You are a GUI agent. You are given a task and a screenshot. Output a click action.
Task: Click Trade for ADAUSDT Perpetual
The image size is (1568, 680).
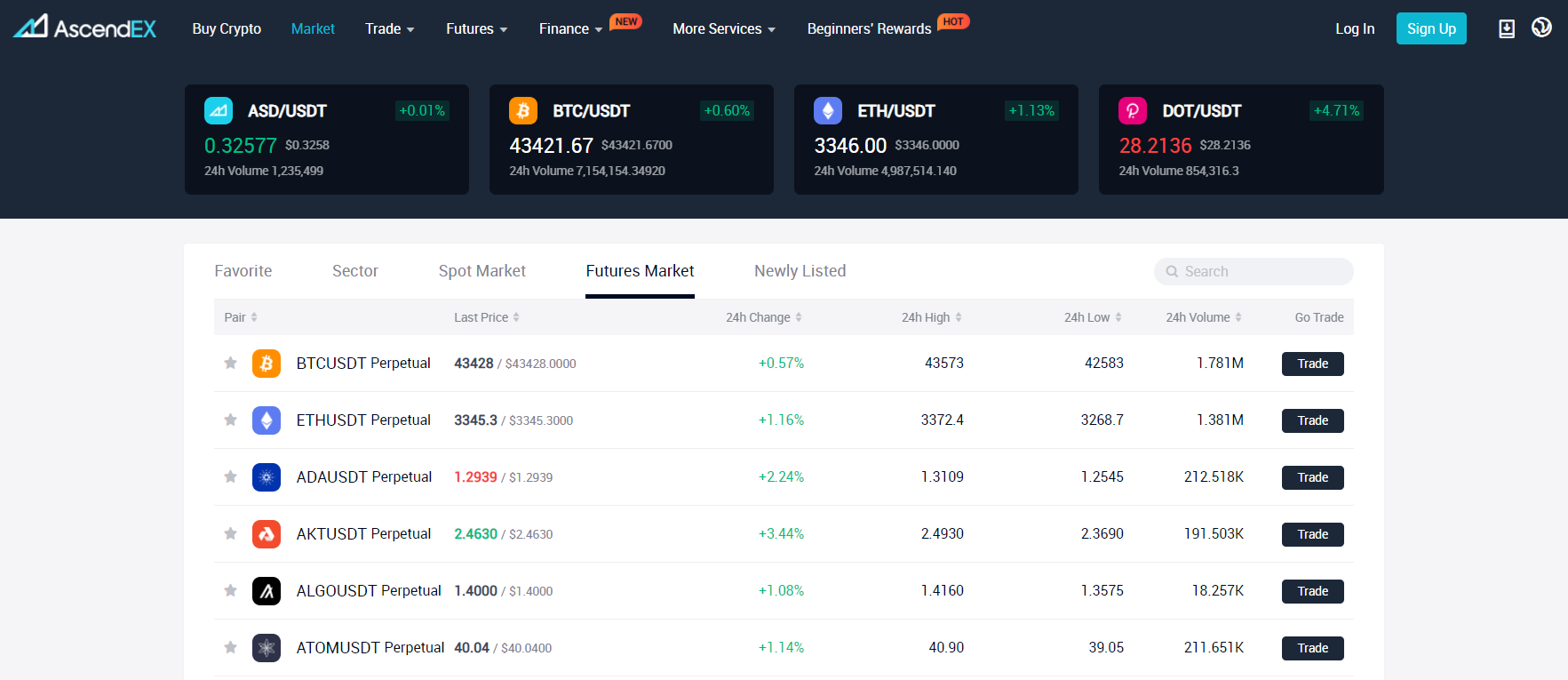[x=1312, y=477]
